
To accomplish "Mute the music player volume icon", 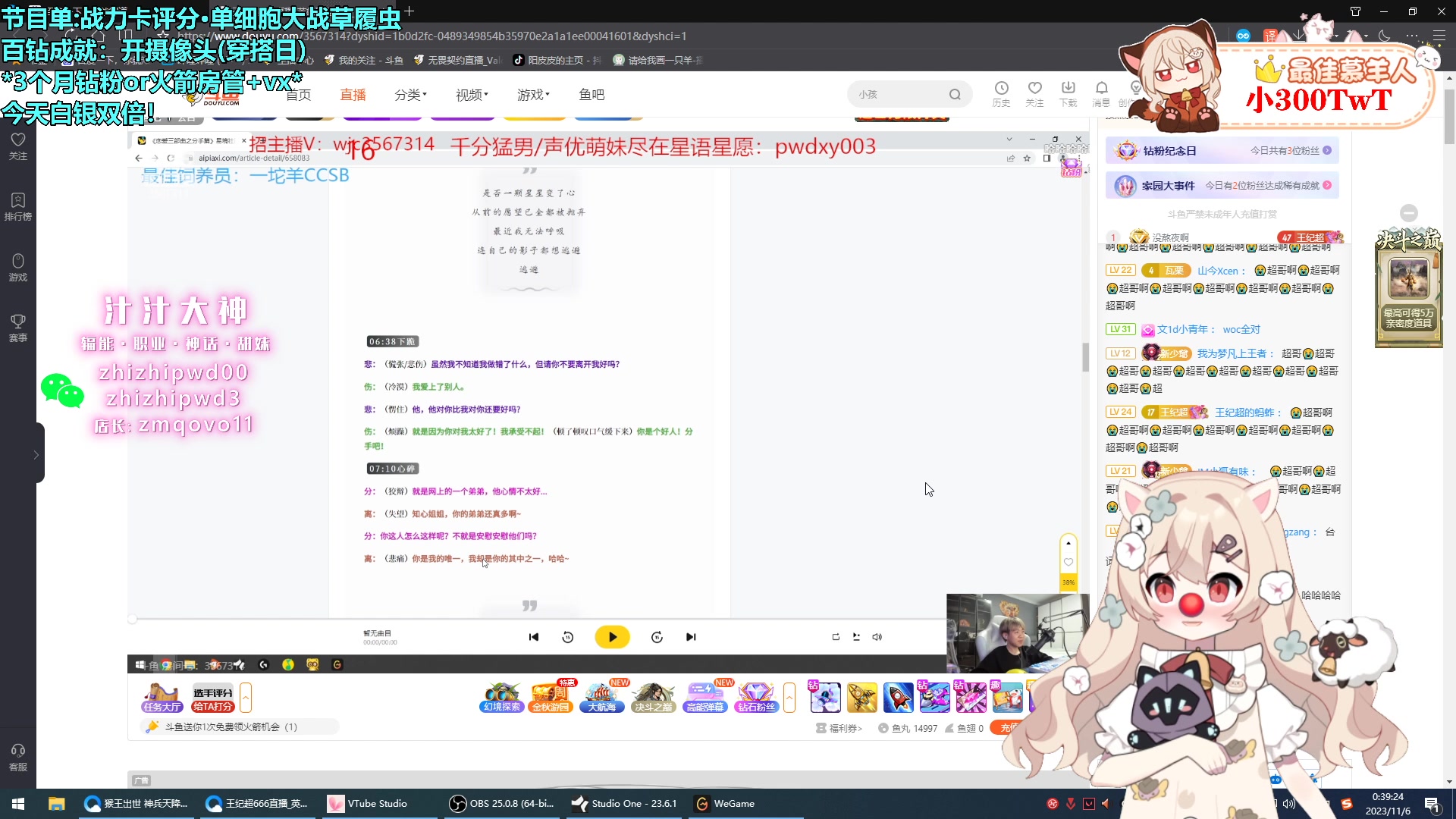I will [x=877, y=637].
